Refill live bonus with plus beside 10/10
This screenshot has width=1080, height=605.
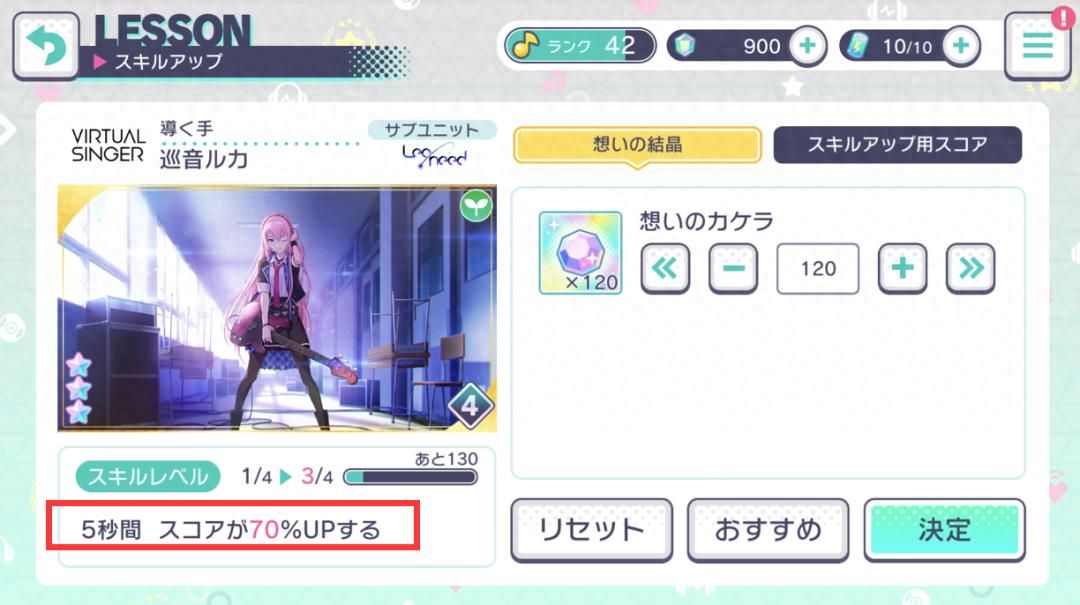click(x=961, y=46)
